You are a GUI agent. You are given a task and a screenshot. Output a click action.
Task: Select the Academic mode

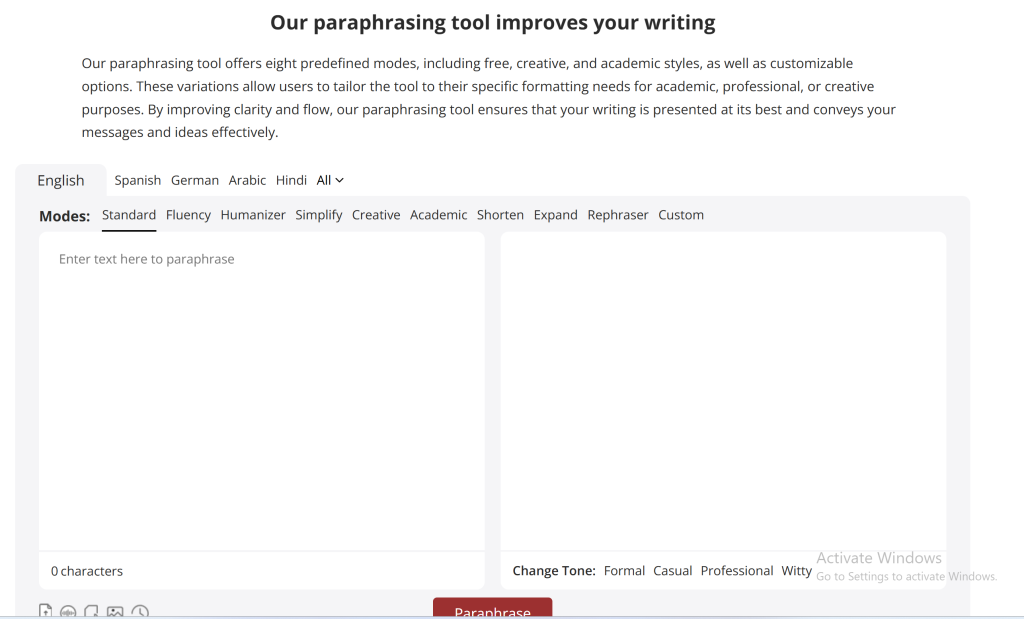pyautogui.click(x=438, y=214)
